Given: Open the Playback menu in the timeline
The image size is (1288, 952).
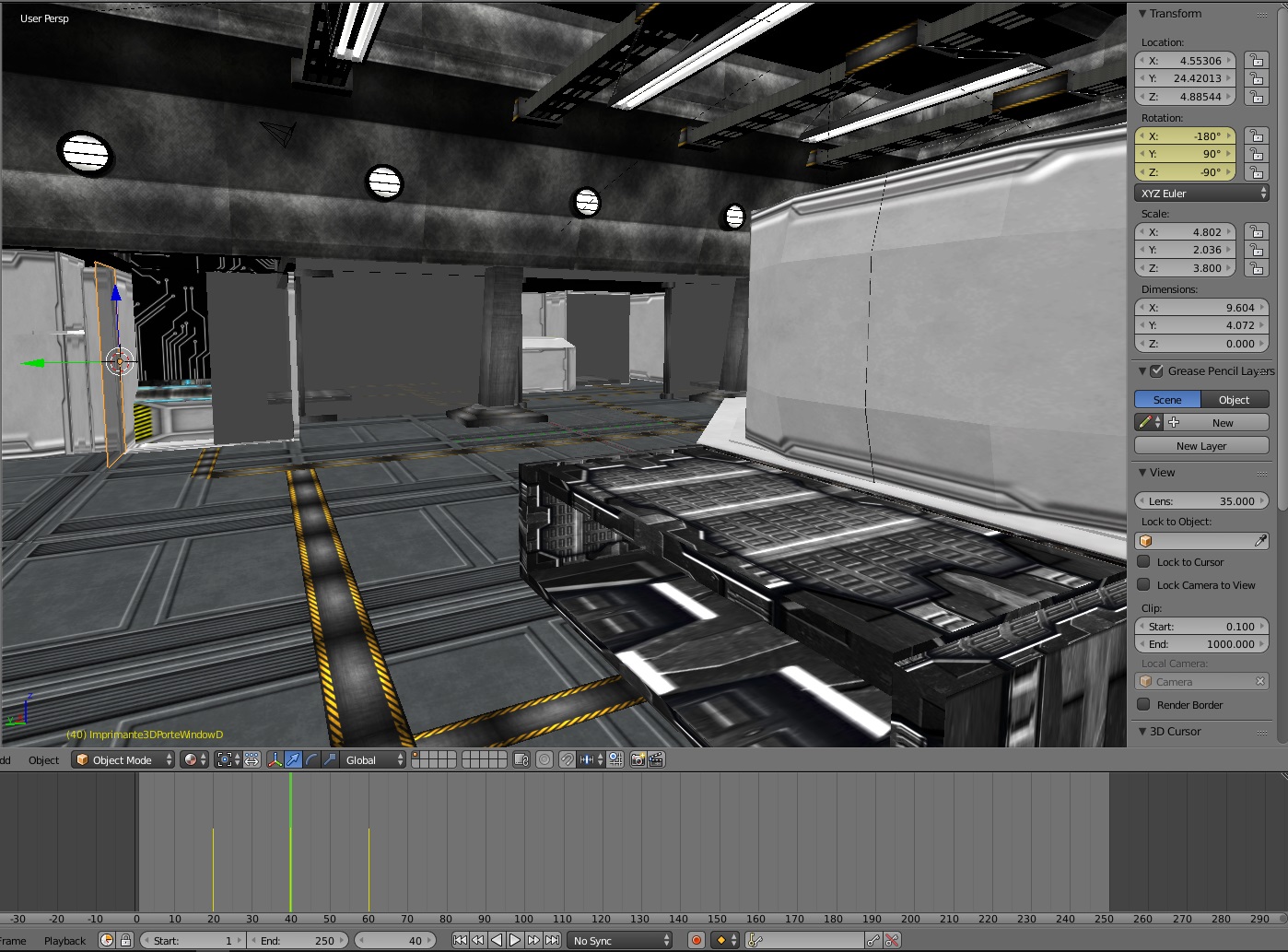Looking at the screenshot, I should (x=64, y=941).
